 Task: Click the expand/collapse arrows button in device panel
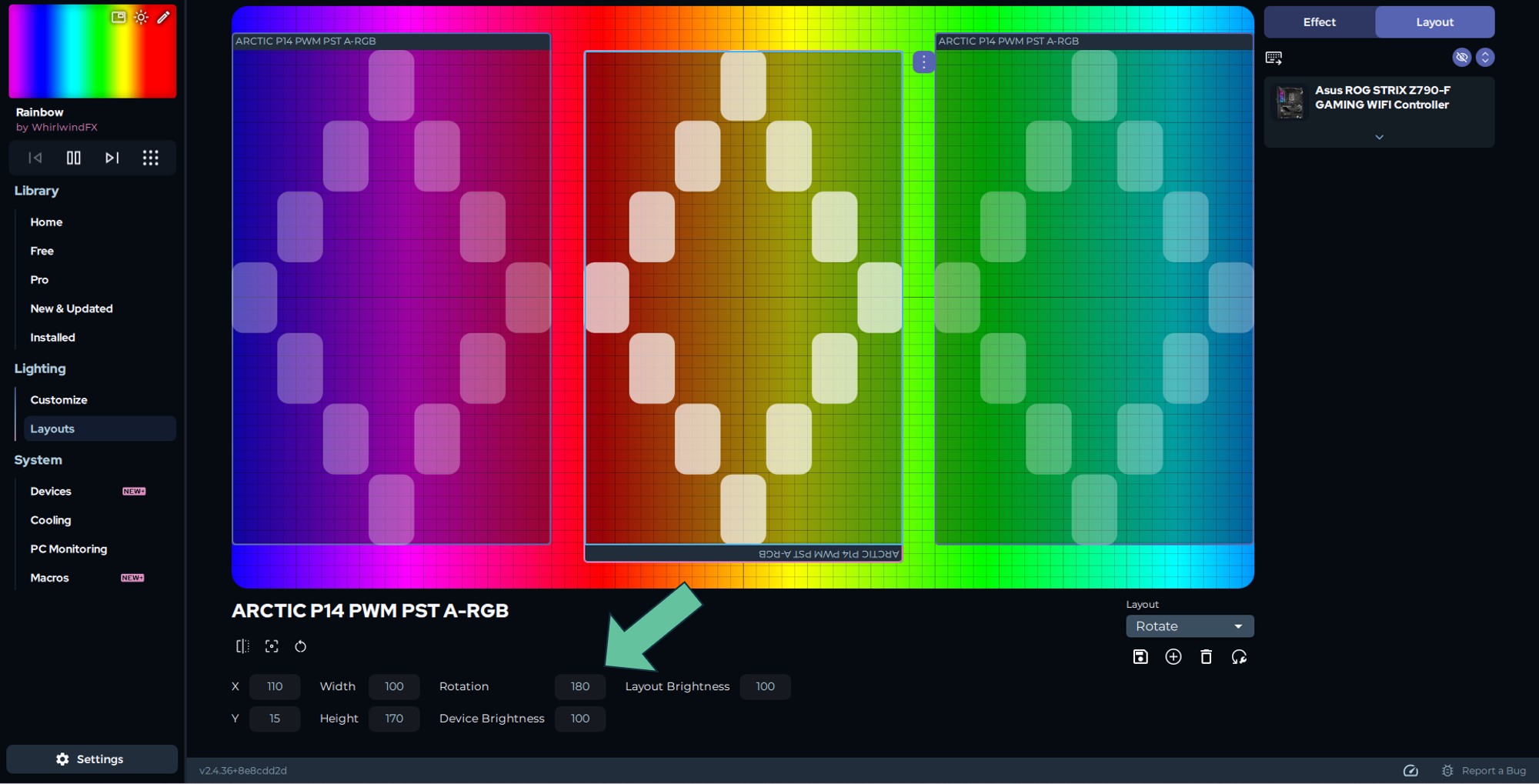click(x=1485, y=57)
